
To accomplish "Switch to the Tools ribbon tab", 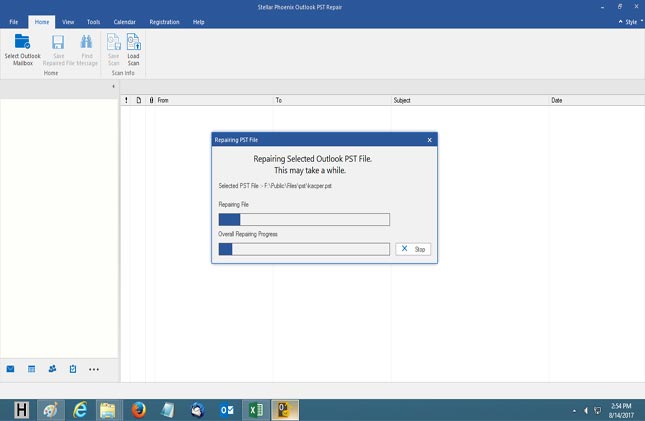I will [x=93, y=22].
